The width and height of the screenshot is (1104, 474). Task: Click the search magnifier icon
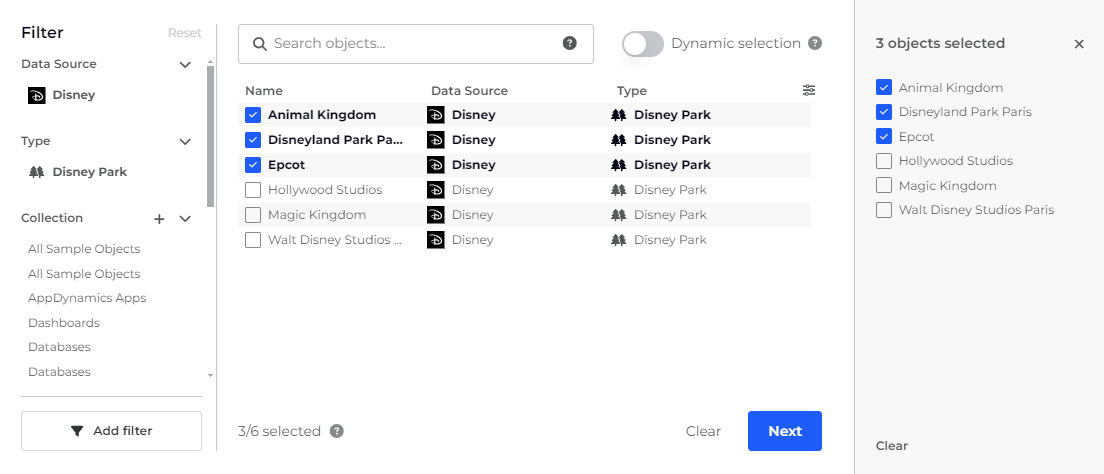(259, 44)
